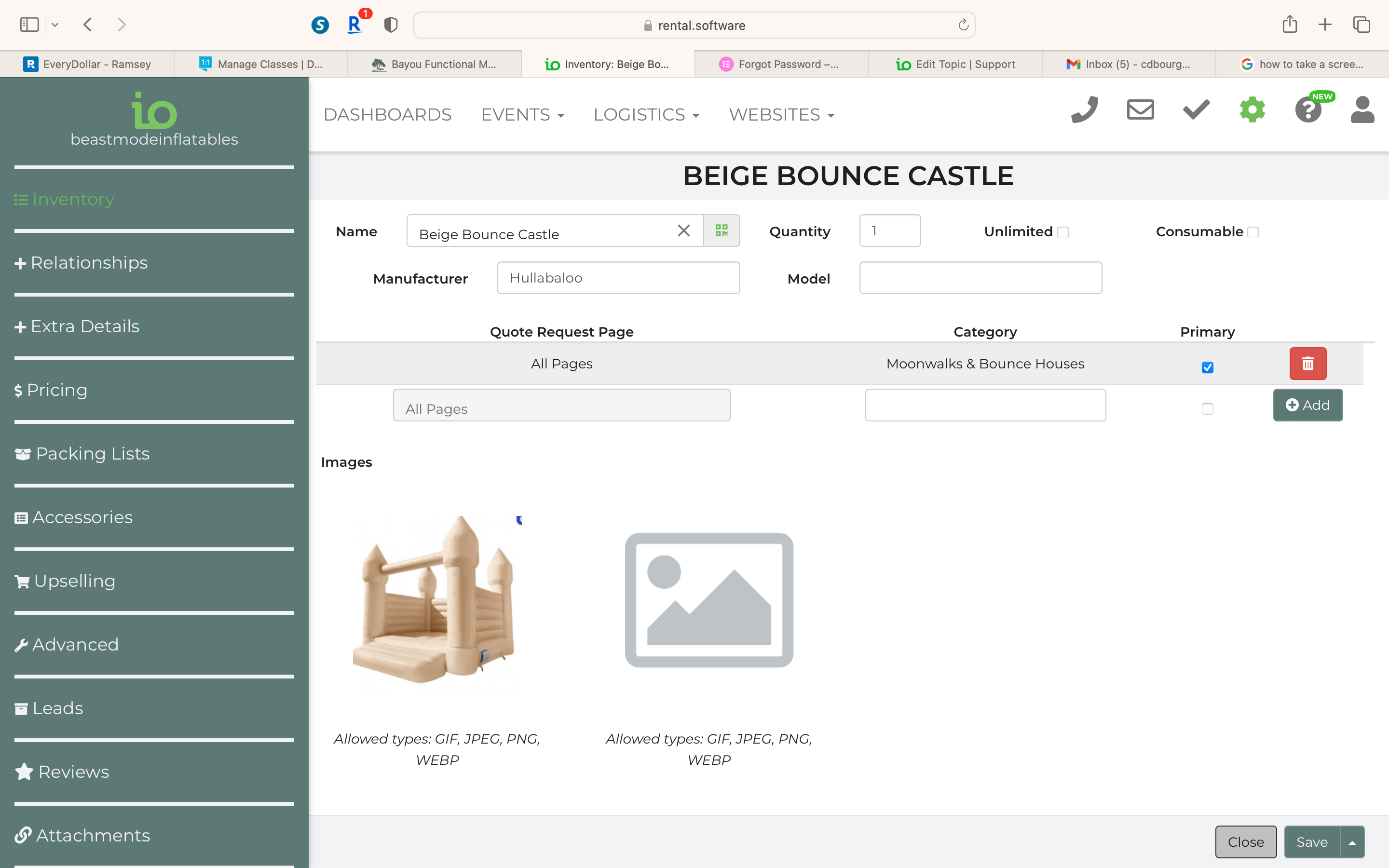Click the Close button
This screenshot has width=1389, height=868.
1245,842
